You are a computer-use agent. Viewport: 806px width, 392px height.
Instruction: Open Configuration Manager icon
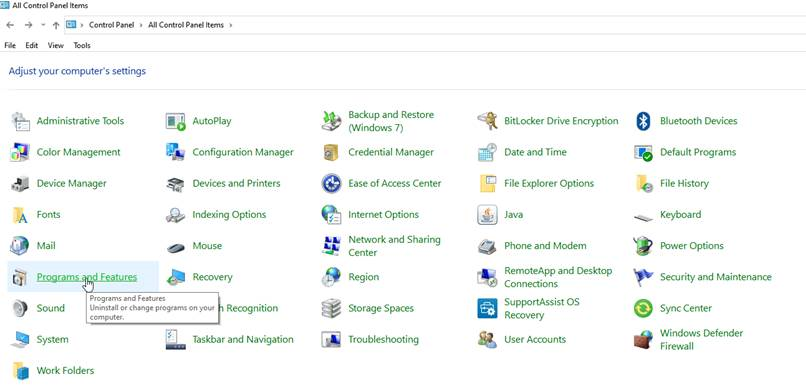176,153
